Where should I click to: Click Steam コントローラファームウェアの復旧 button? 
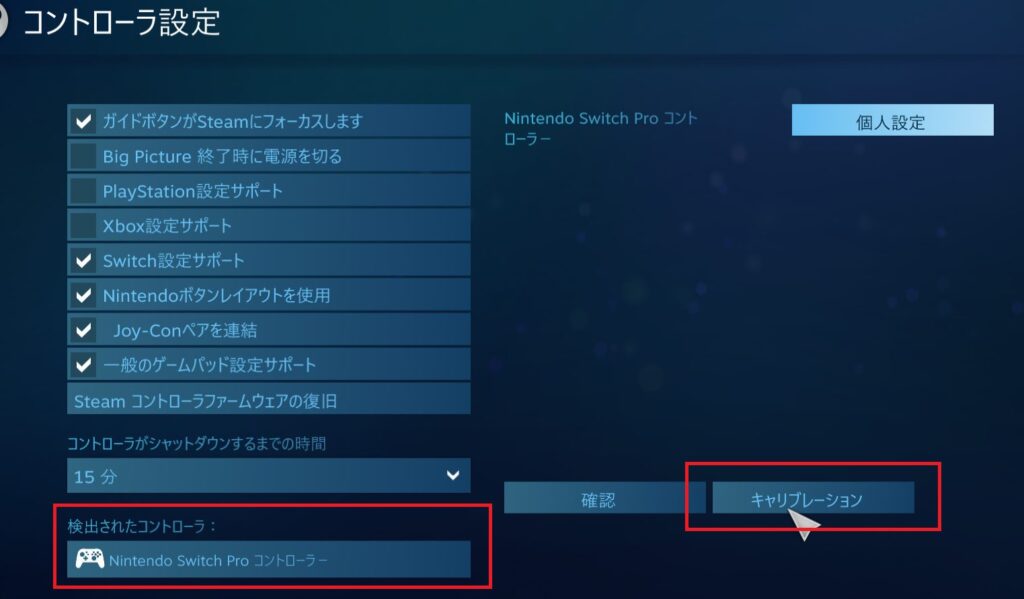click(x=268, y=399)
